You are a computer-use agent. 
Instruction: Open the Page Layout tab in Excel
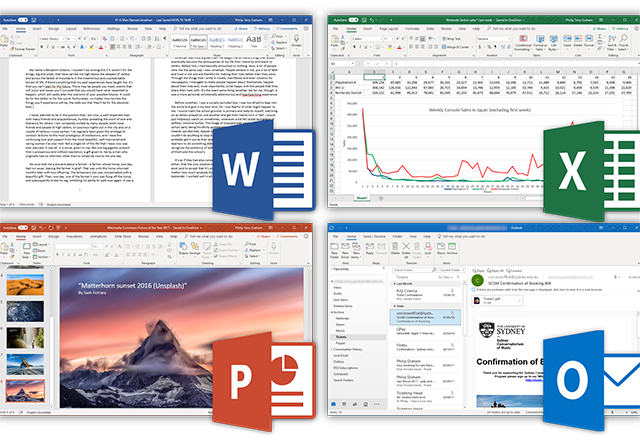389,29
